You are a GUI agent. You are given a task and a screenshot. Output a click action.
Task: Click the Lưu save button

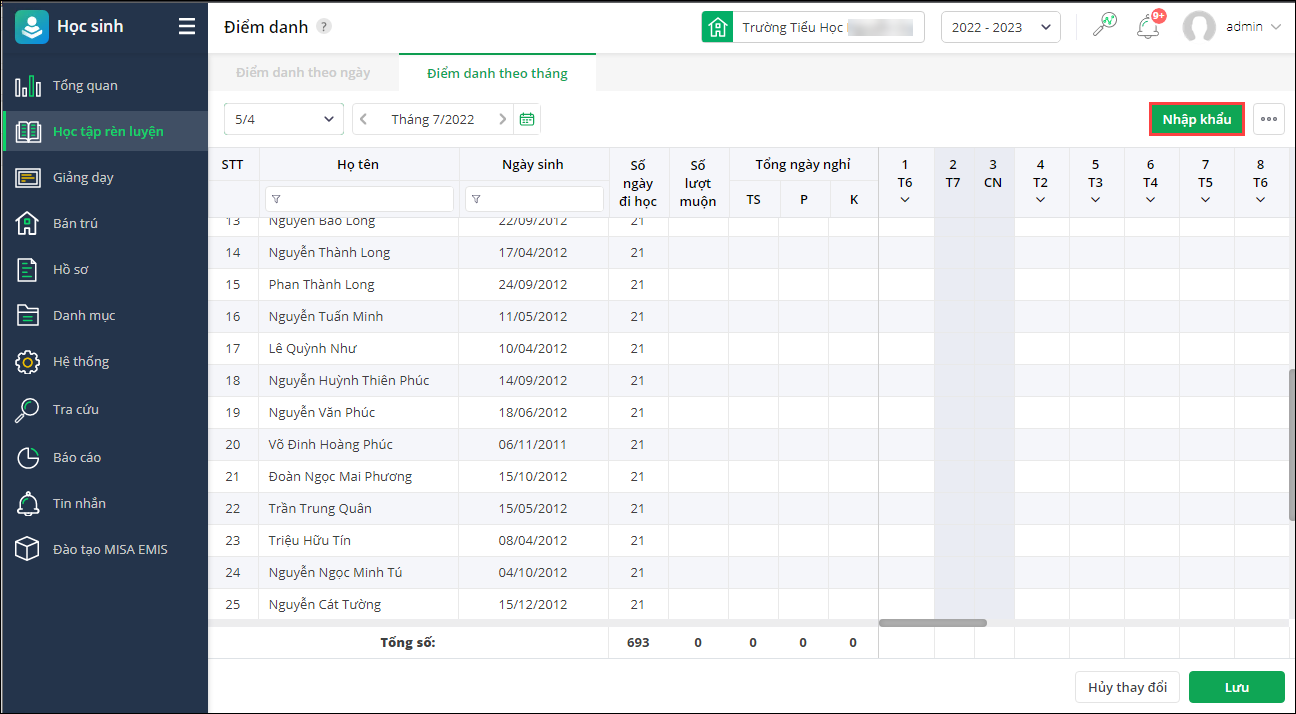pos(1236,687)
